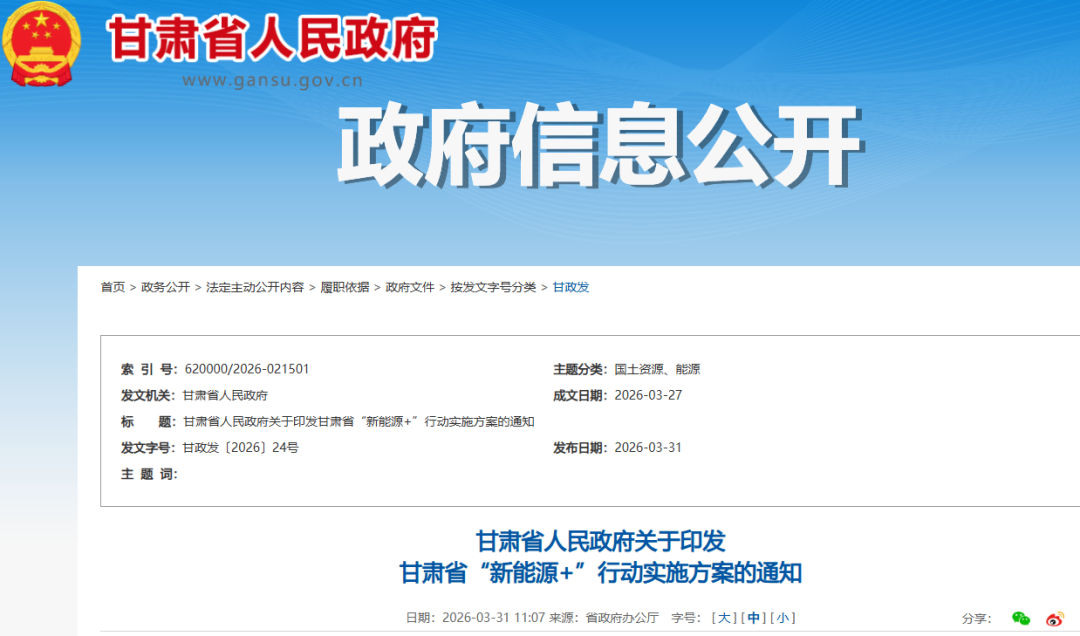Switch font size to small (小)
This screenshot has height=636, width=1080.
783,618
